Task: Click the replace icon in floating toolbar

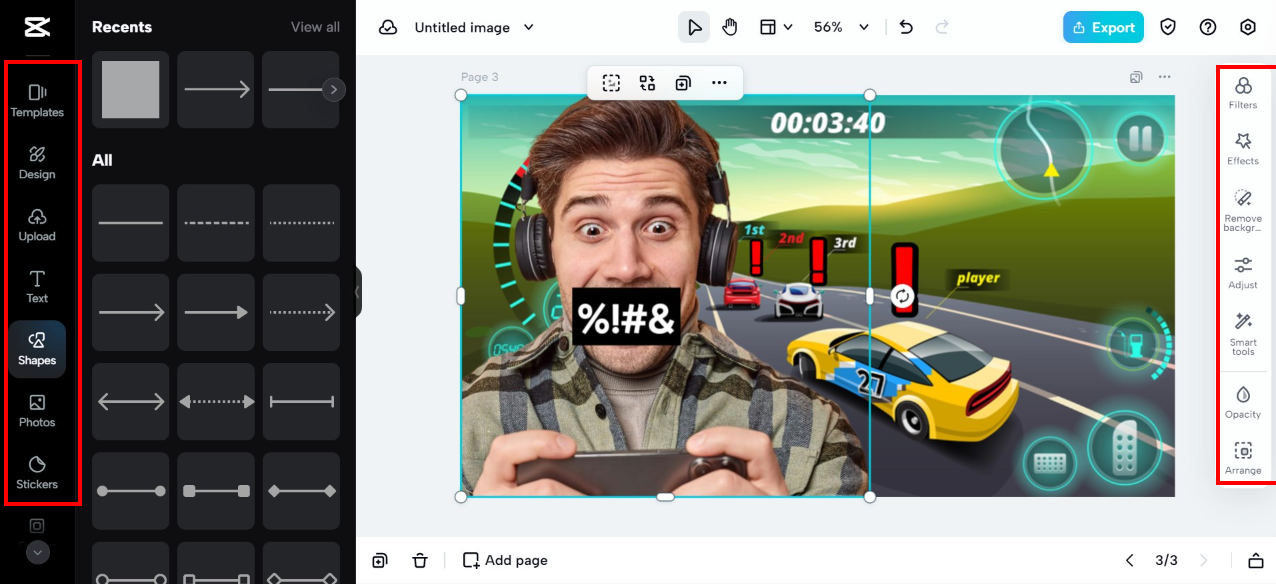Action: coord(647,83)
